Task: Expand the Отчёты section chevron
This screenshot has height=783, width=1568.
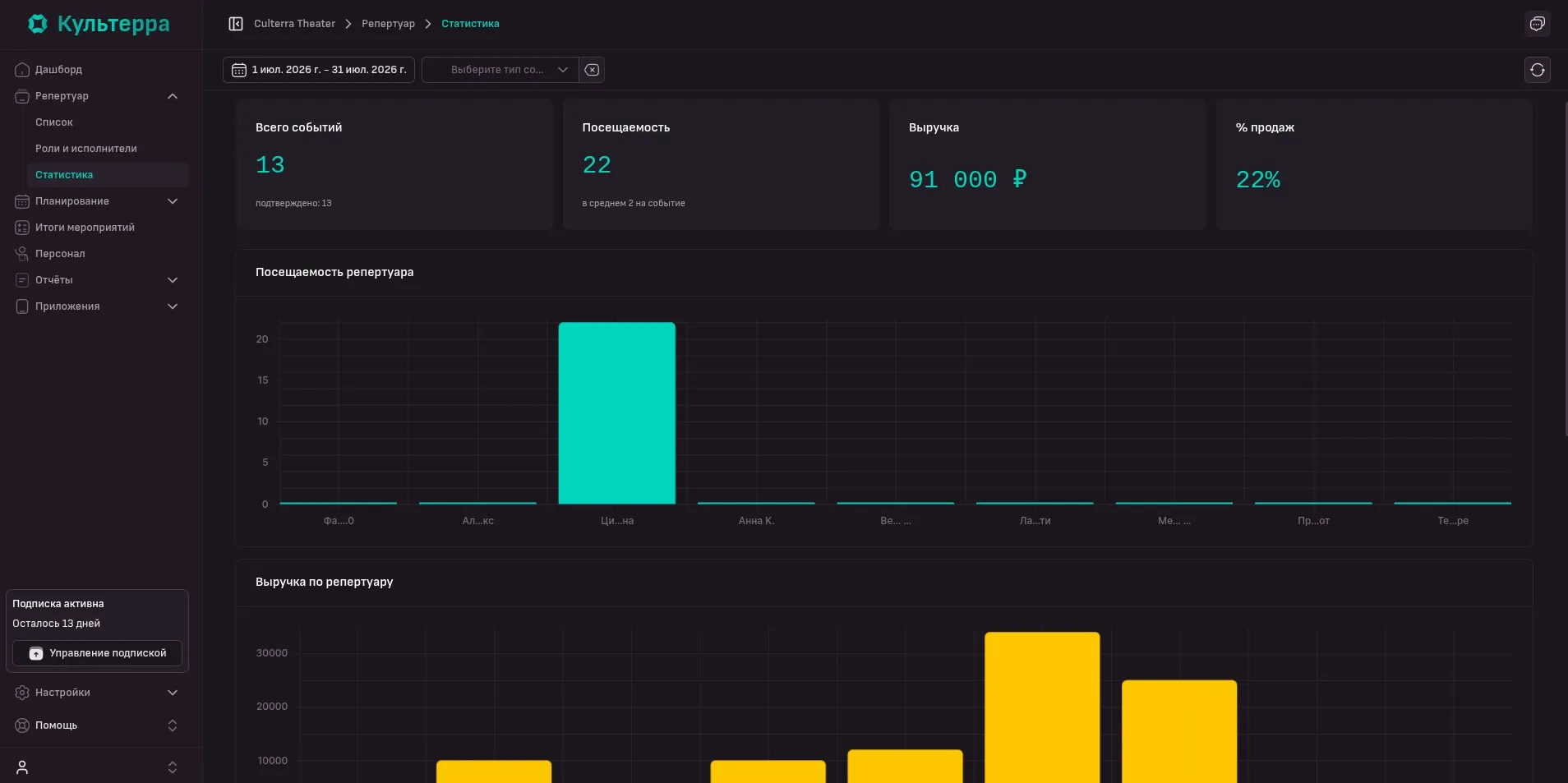Action: pos(173,280)
